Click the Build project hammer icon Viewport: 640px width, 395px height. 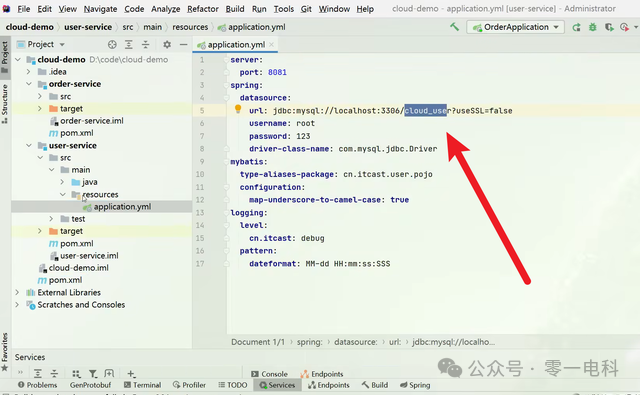(454, 27)
